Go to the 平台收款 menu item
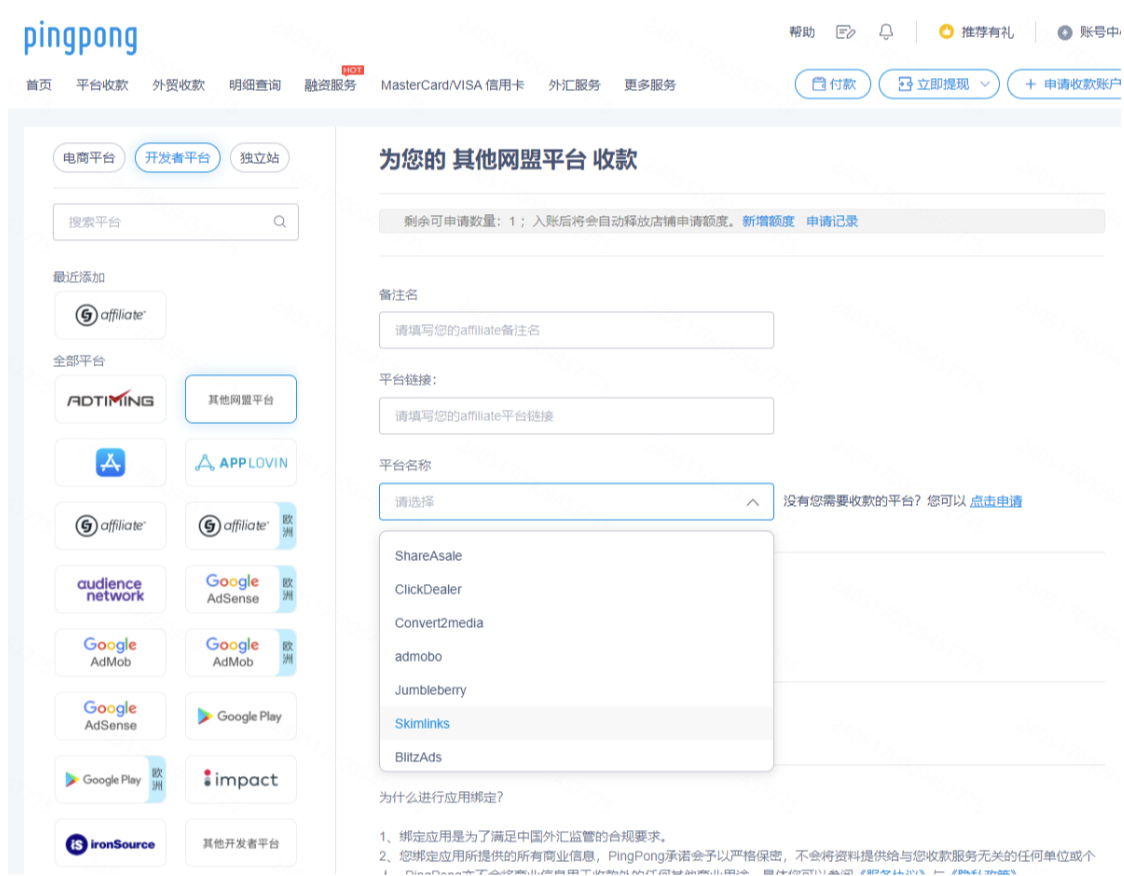The image size is (1124, 876). pos(102,85)
